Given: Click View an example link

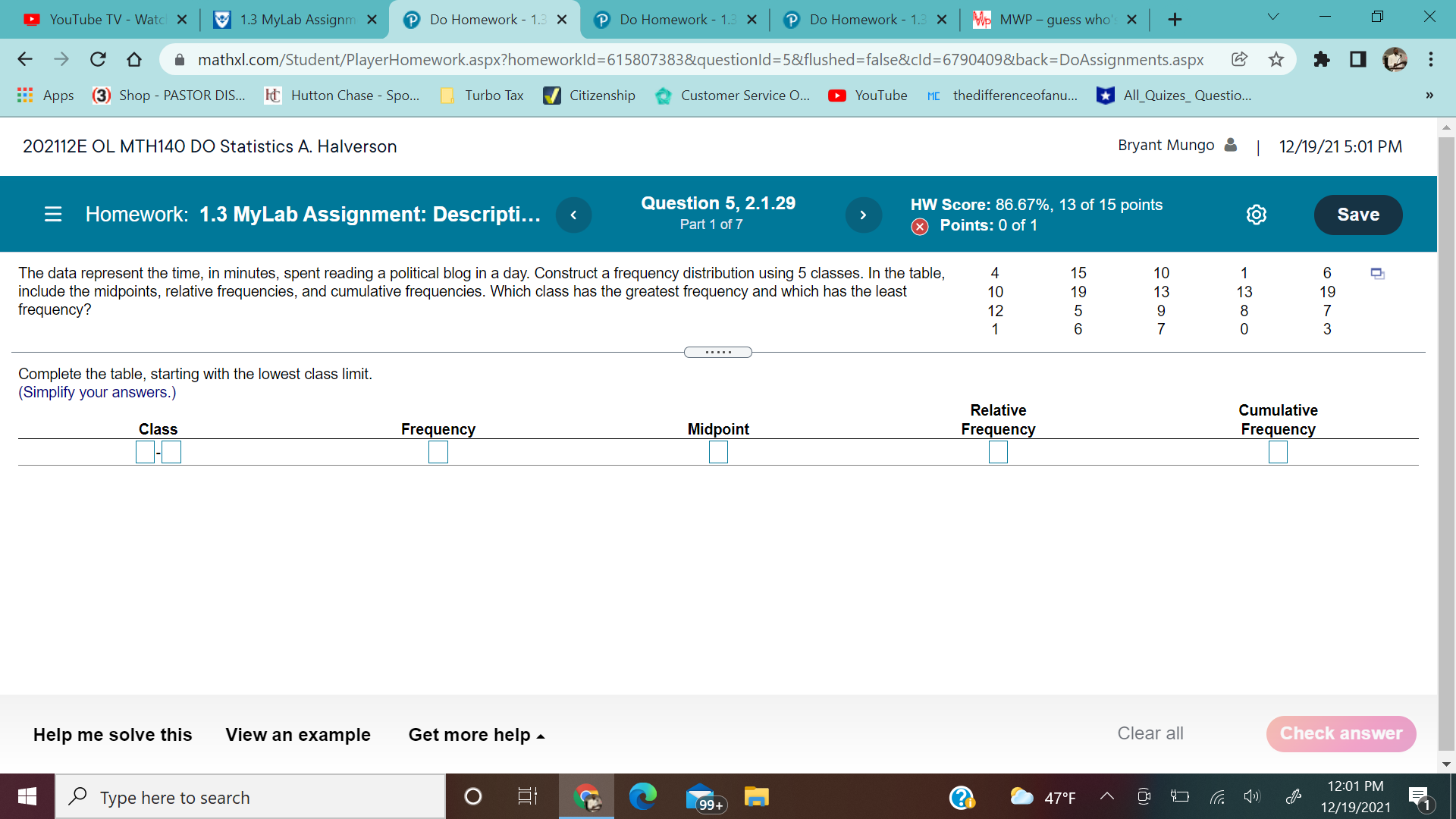Looking at the screenshot, I should coord(298,735).
